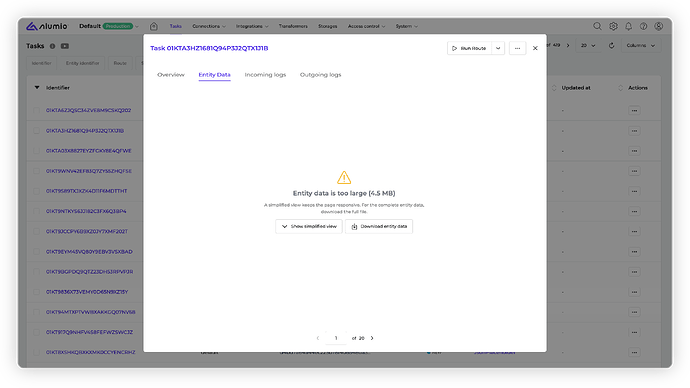Open task link 01KT9CCPY6B9XZ0JY7XMF202T
This screenshot has height=388, width=690.
(x=87, y=231)
